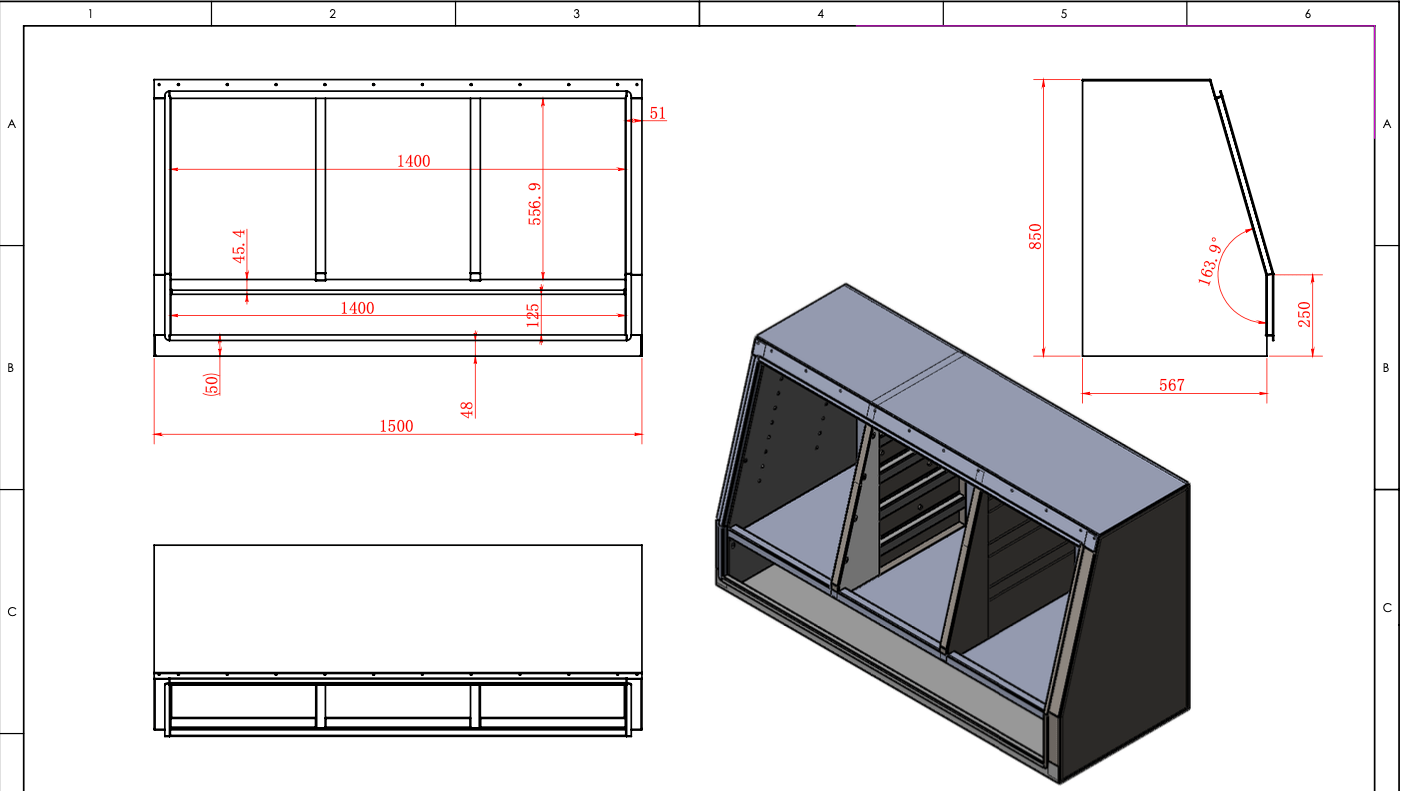The height and width of the screenshot is (791, 1401).
Task: Select the 163.9° angle dimension
Action: (1210, 264)
